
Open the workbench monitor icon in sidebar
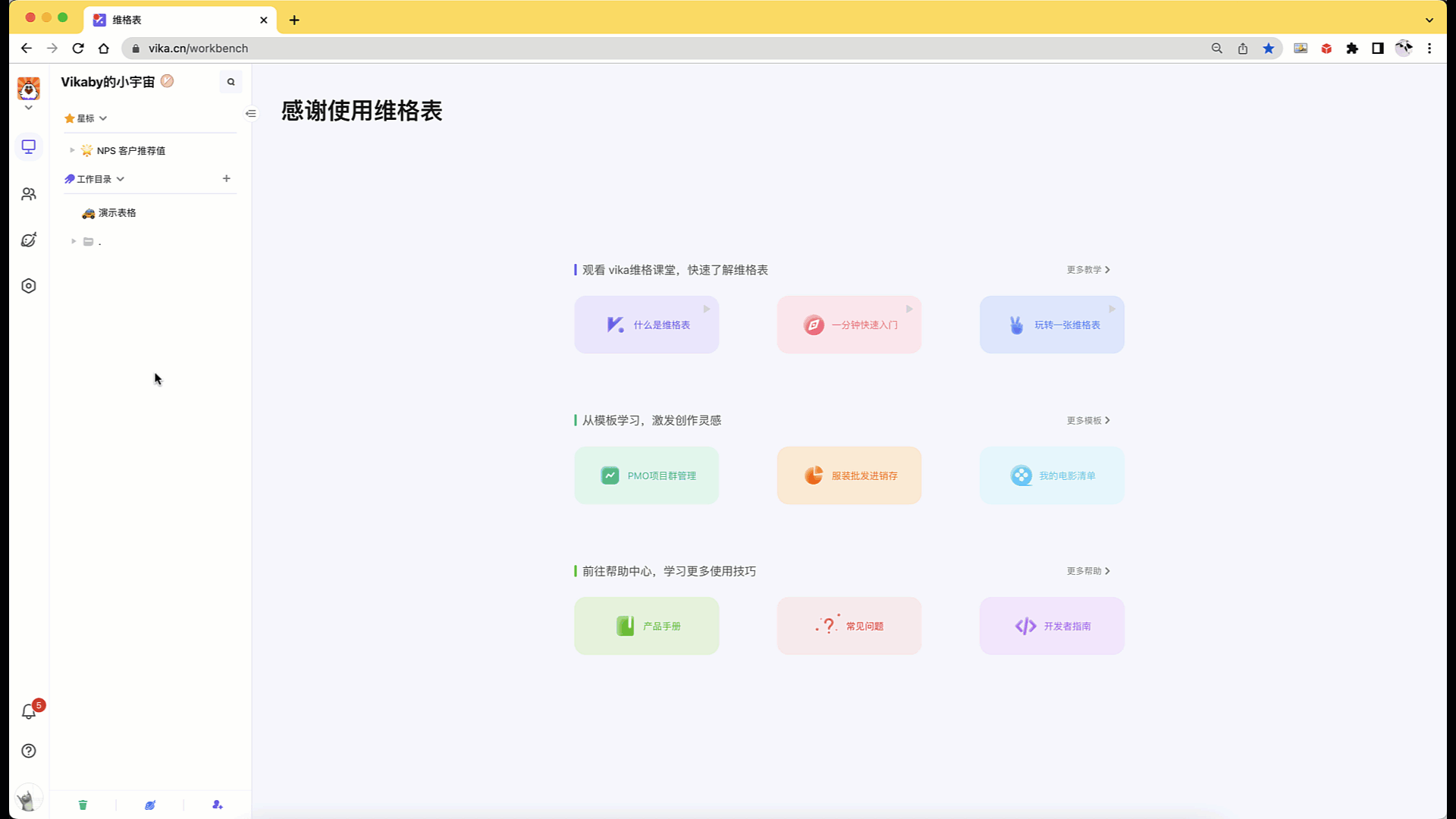click(29, 146)
